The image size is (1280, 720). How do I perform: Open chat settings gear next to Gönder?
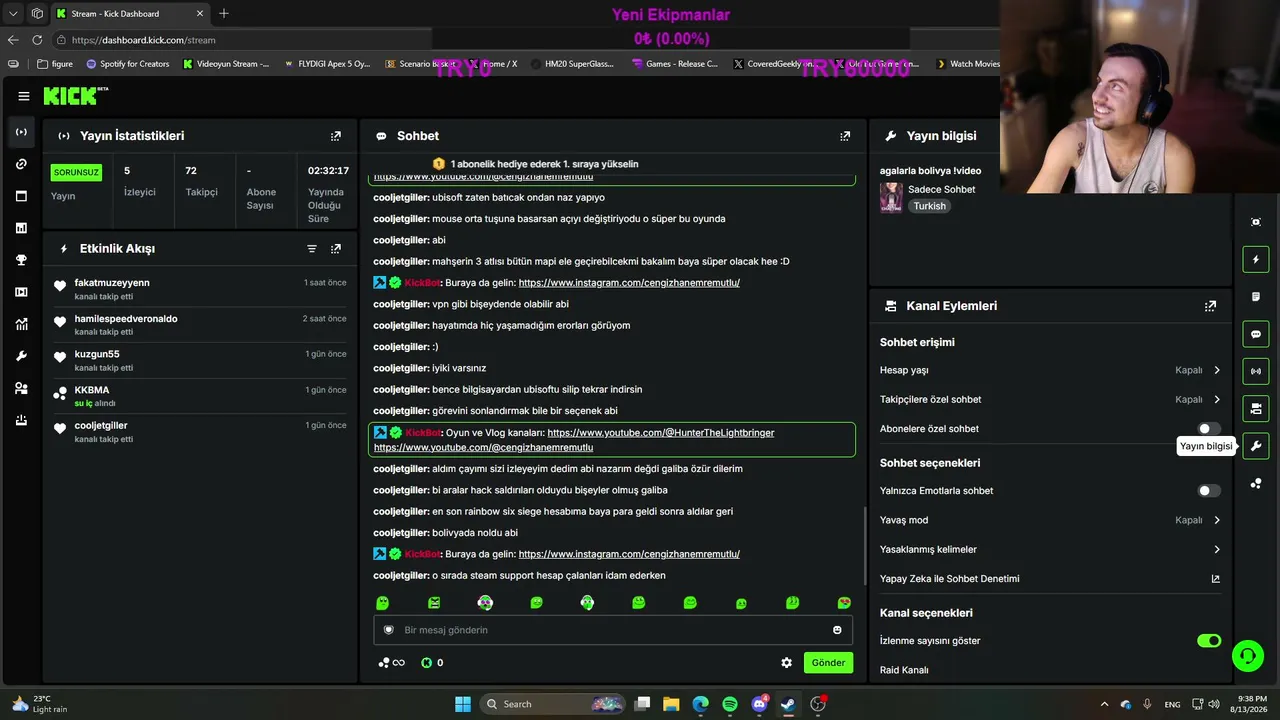tap(787, 663)
